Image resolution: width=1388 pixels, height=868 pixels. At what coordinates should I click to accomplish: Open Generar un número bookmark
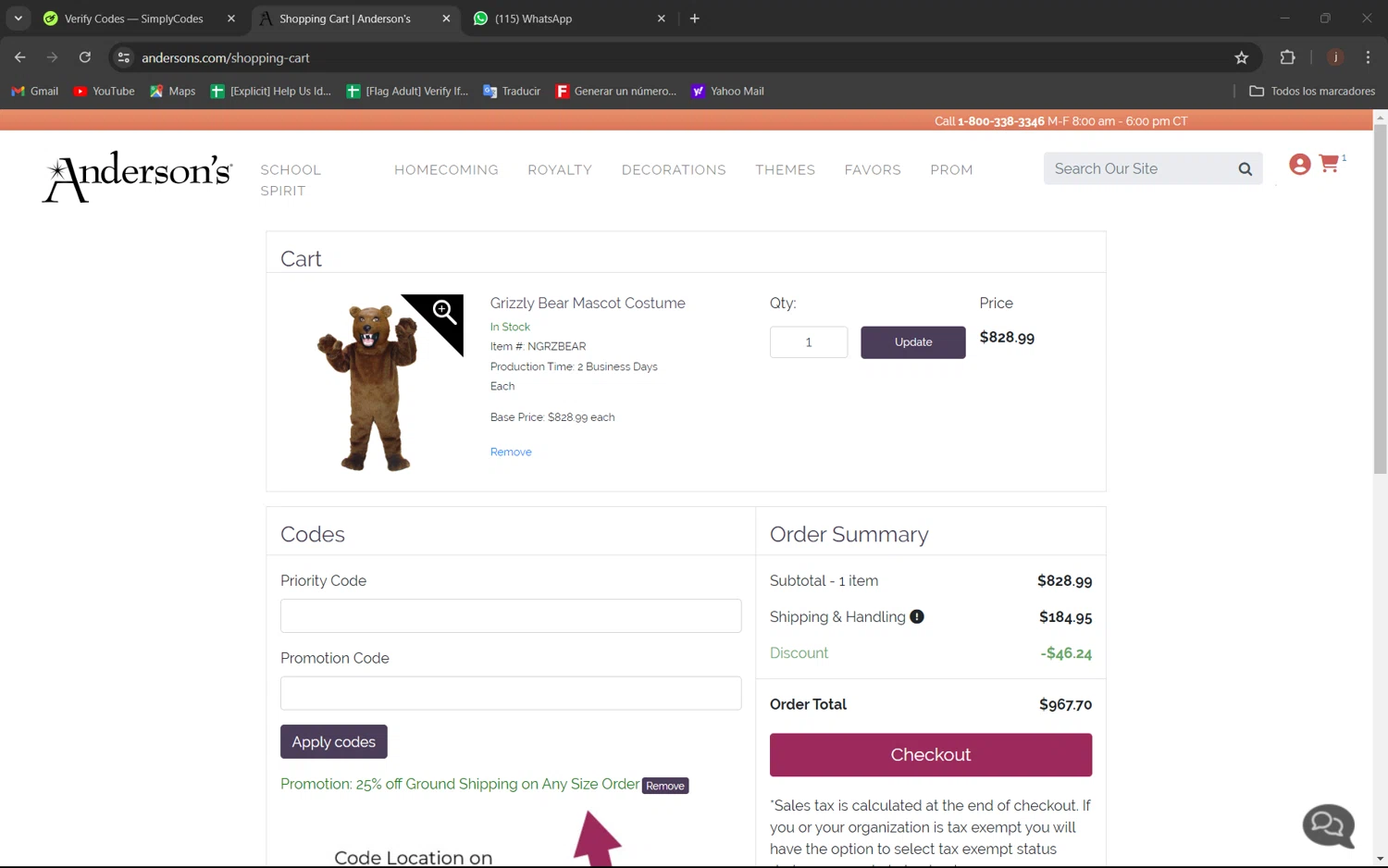tap(615, 91)
